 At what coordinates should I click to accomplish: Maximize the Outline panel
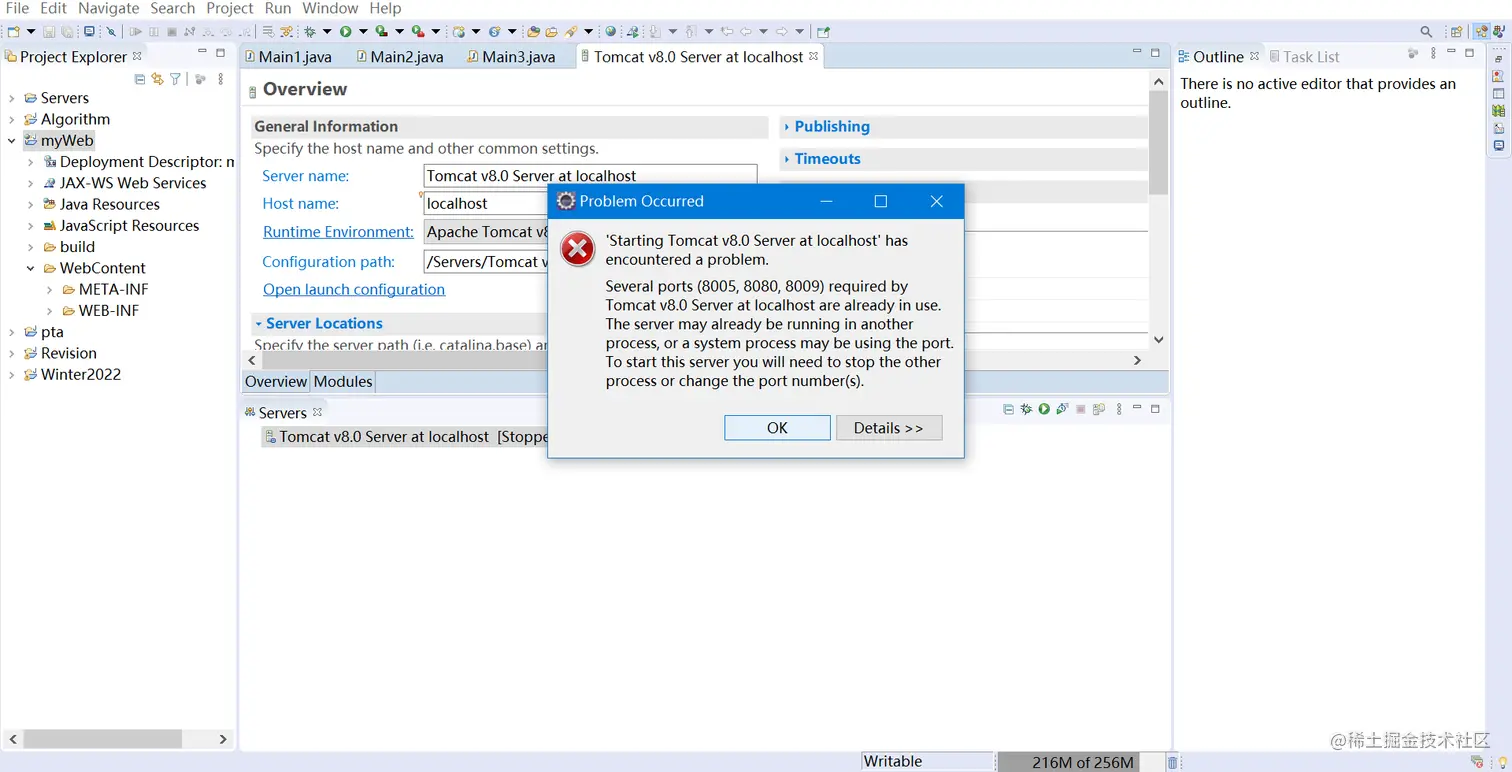pos(1469,53)
